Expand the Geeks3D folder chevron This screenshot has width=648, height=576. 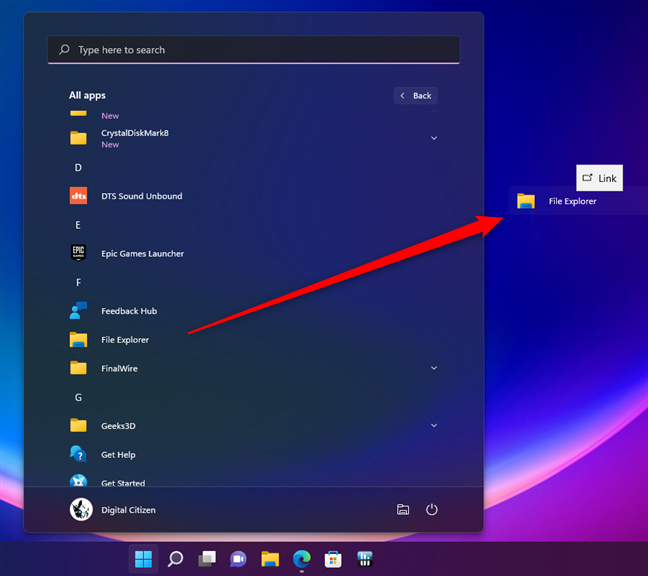(x=434, y=425)
